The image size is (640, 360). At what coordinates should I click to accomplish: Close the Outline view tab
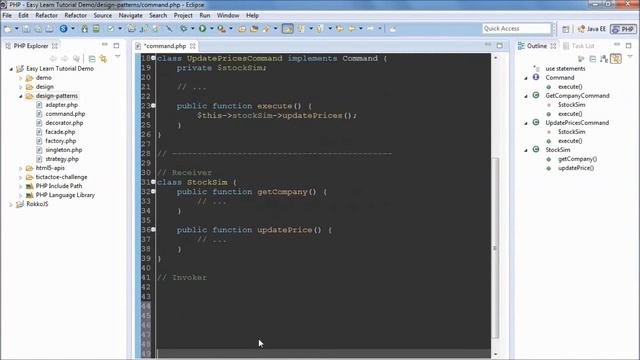pos(553,46)
